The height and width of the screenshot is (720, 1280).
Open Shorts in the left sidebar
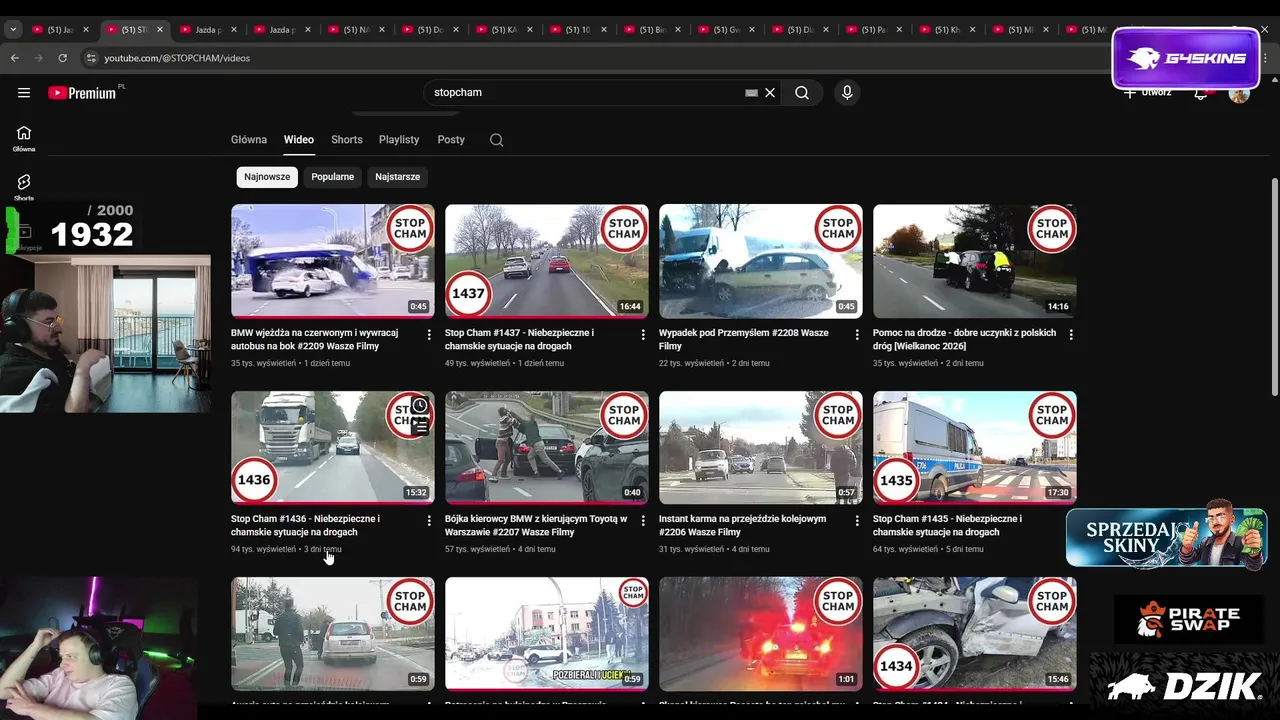point(24,187)
